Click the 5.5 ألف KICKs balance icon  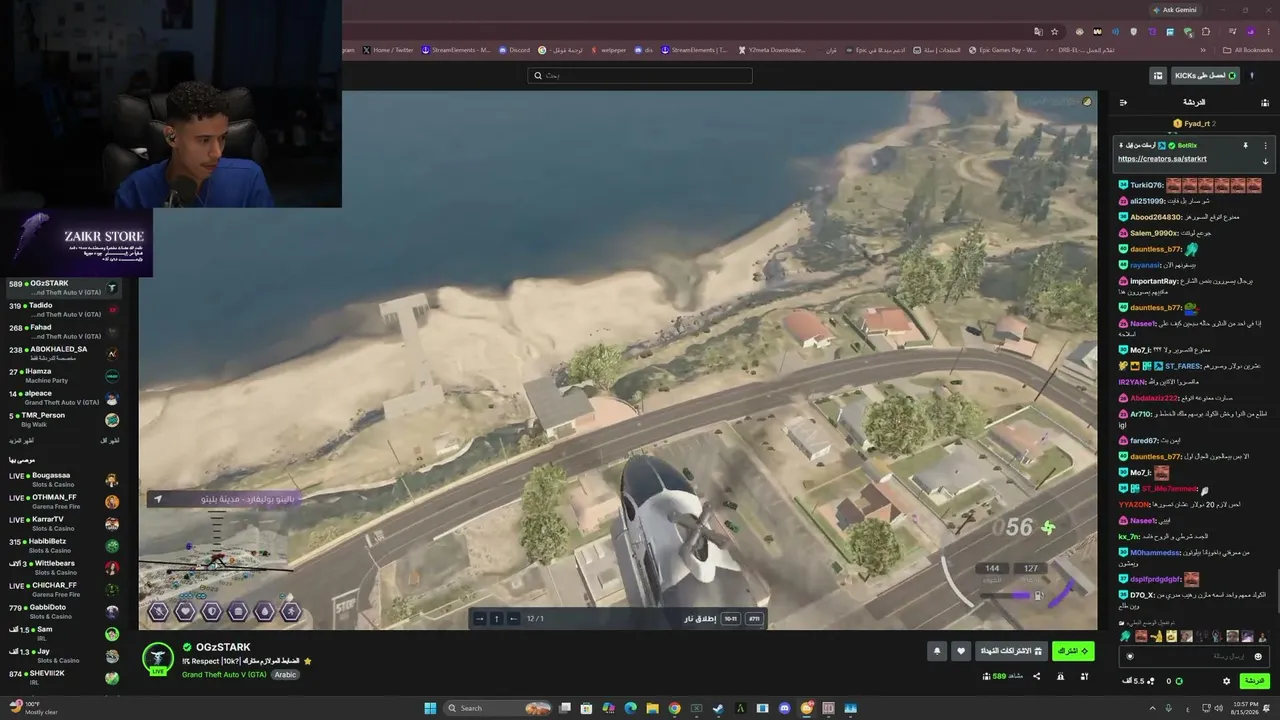[1138, 681]
